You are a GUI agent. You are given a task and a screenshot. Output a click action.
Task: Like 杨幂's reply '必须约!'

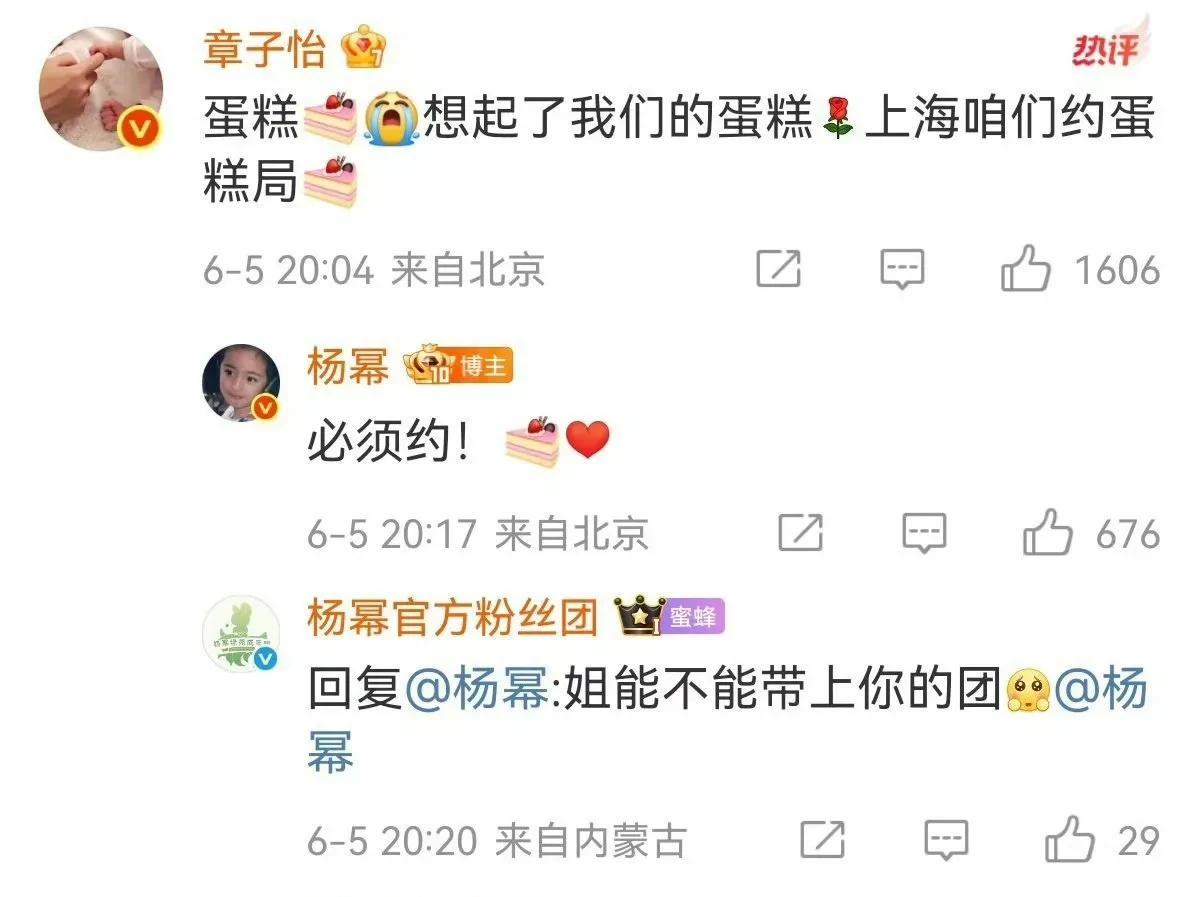pos(1047,532)
